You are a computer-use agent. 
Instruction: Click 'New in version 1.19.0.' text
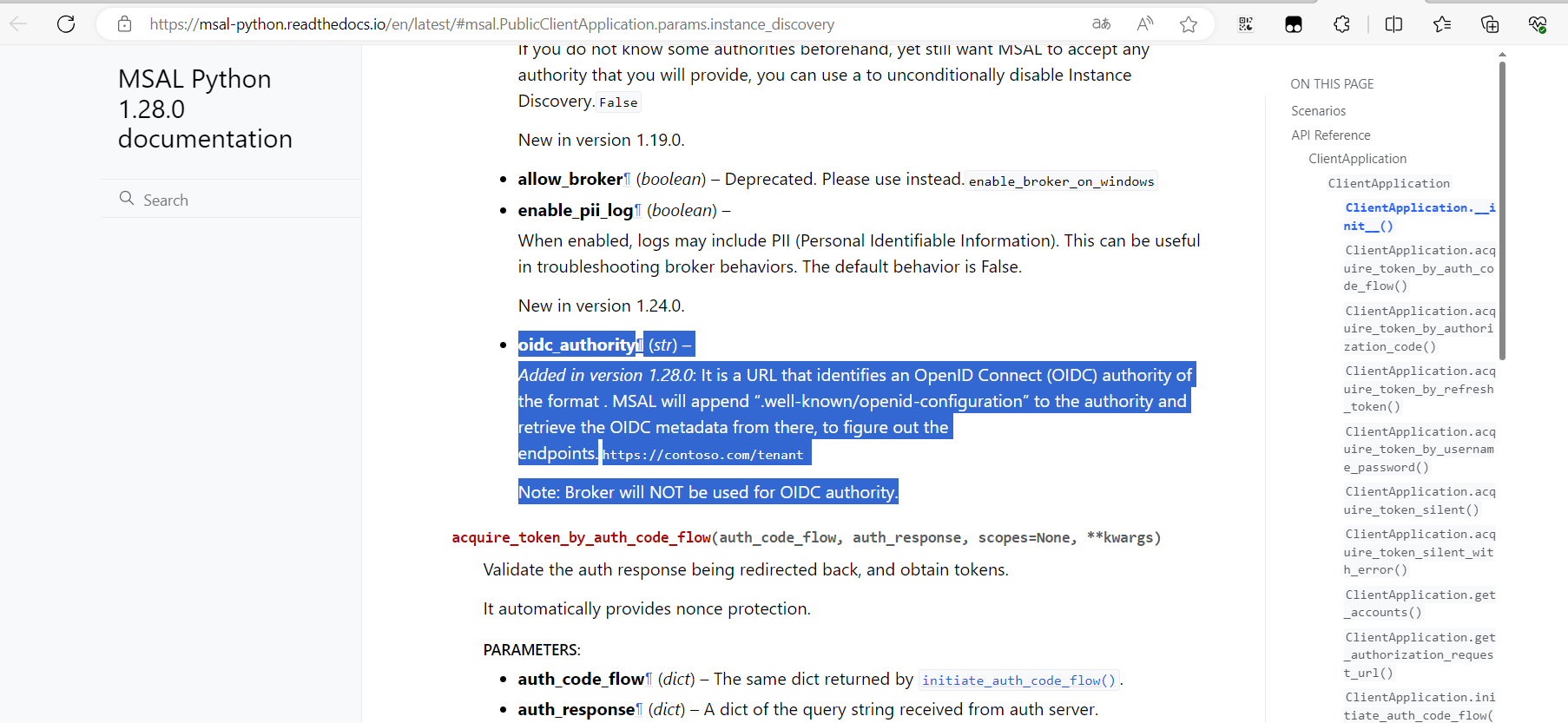[601, 140]
